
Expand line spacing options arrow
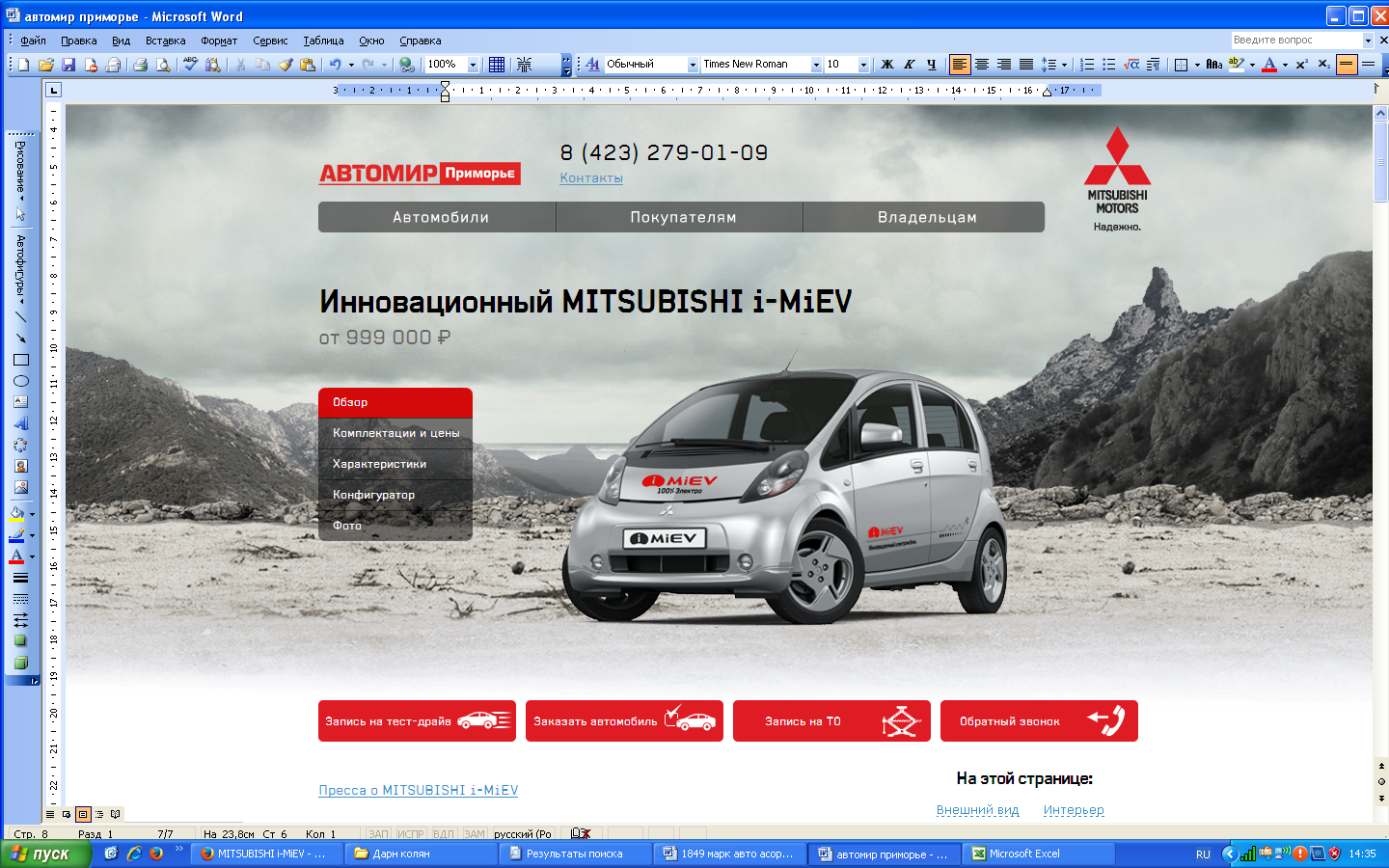1064,65
